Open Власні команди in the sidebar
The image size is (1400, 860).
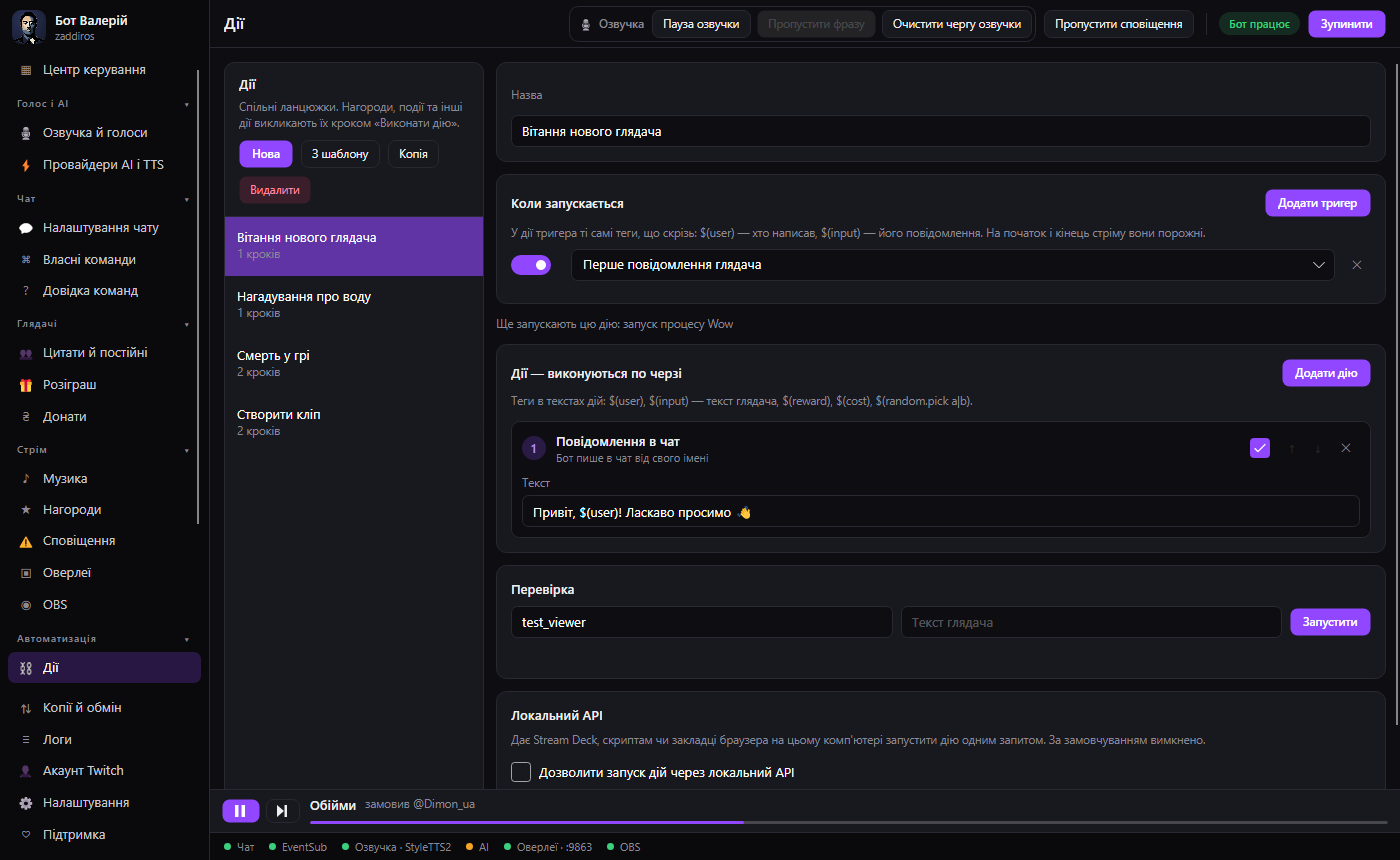tap(104, 260)
